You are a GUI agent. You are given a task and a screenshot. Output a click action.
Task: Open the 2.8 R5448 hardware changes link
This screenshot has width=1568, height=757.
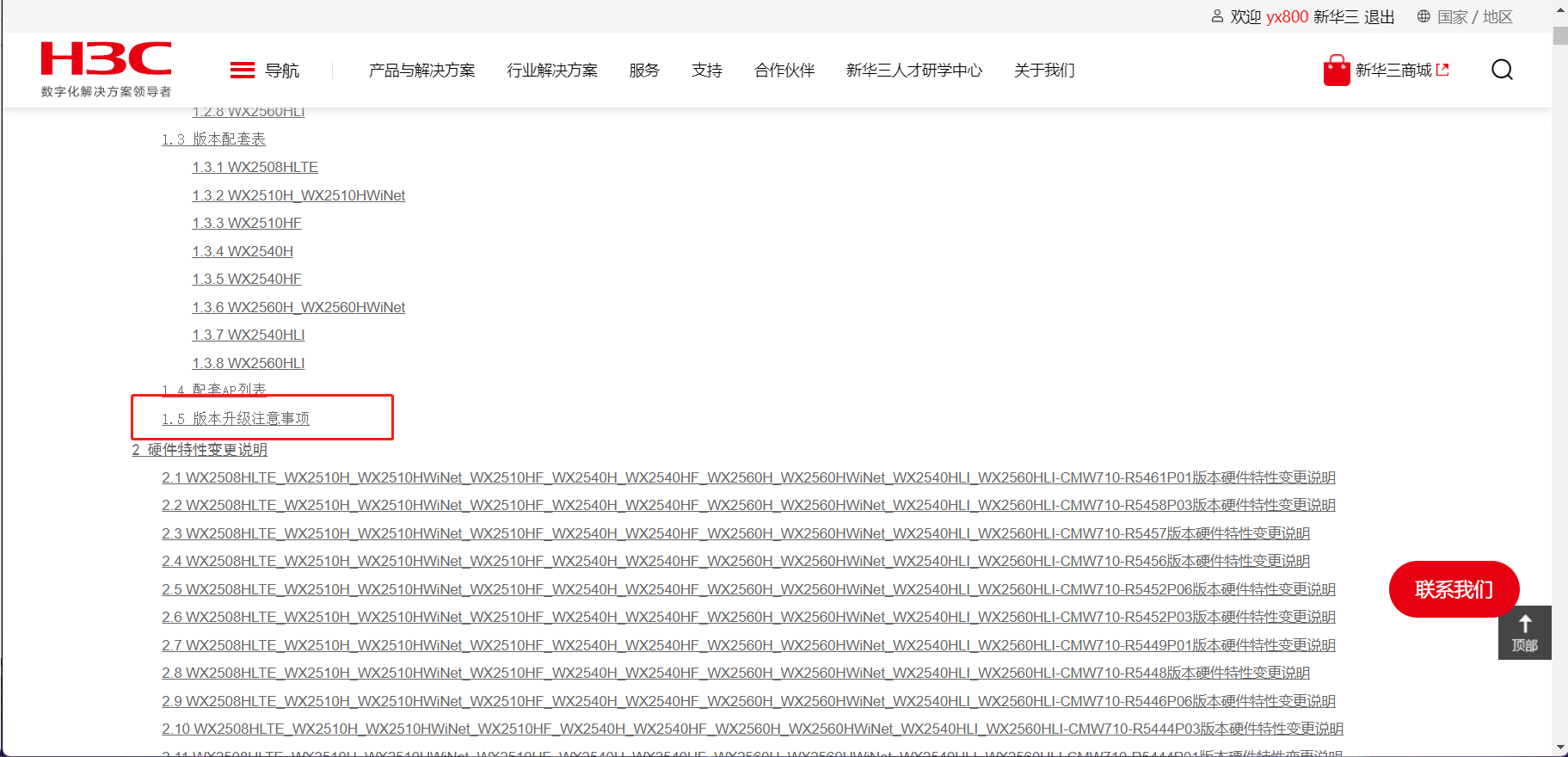coord(735,673)
